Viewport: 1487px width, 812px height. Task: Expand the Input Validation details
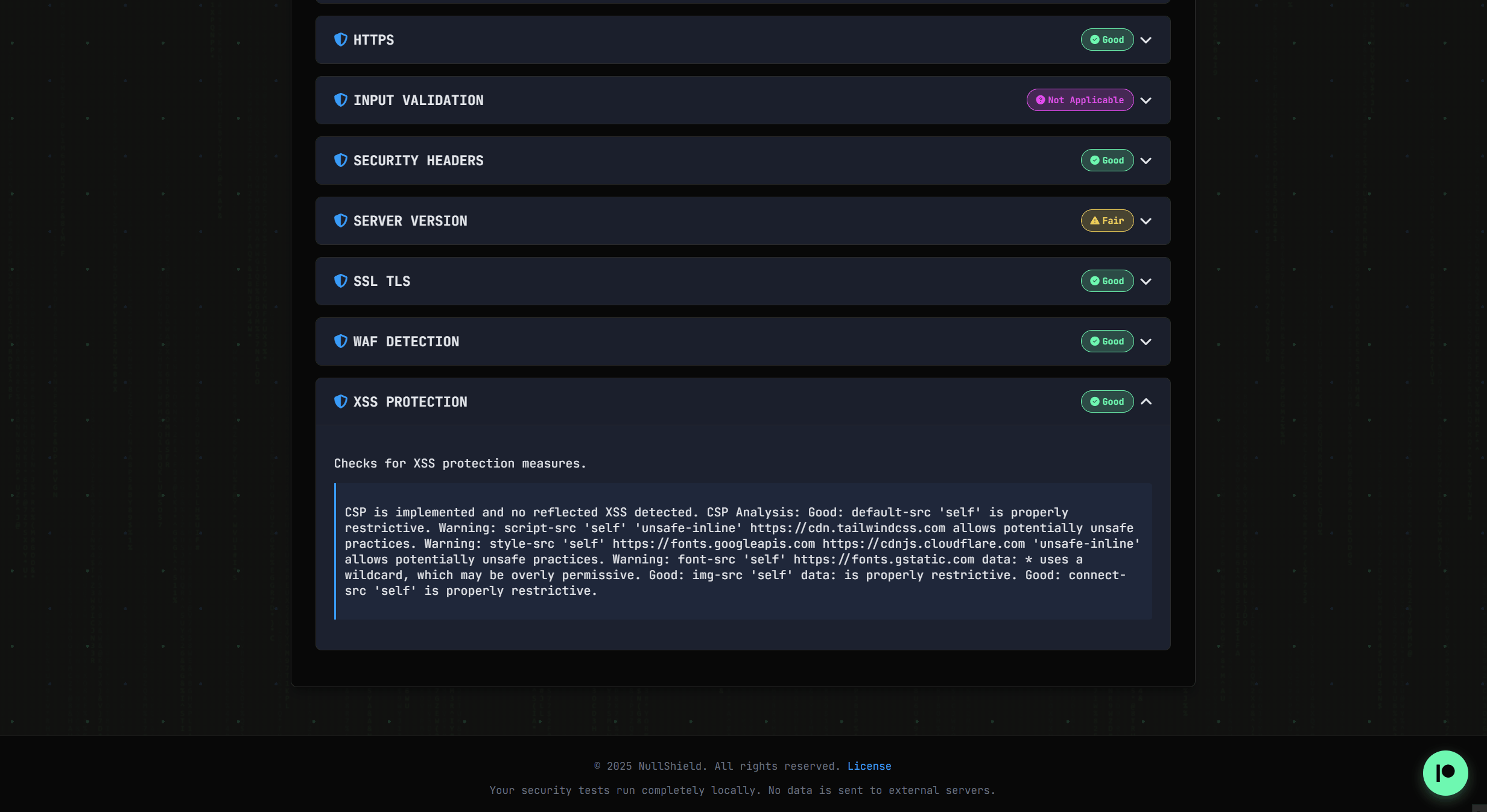click(x=1145, y=100)
